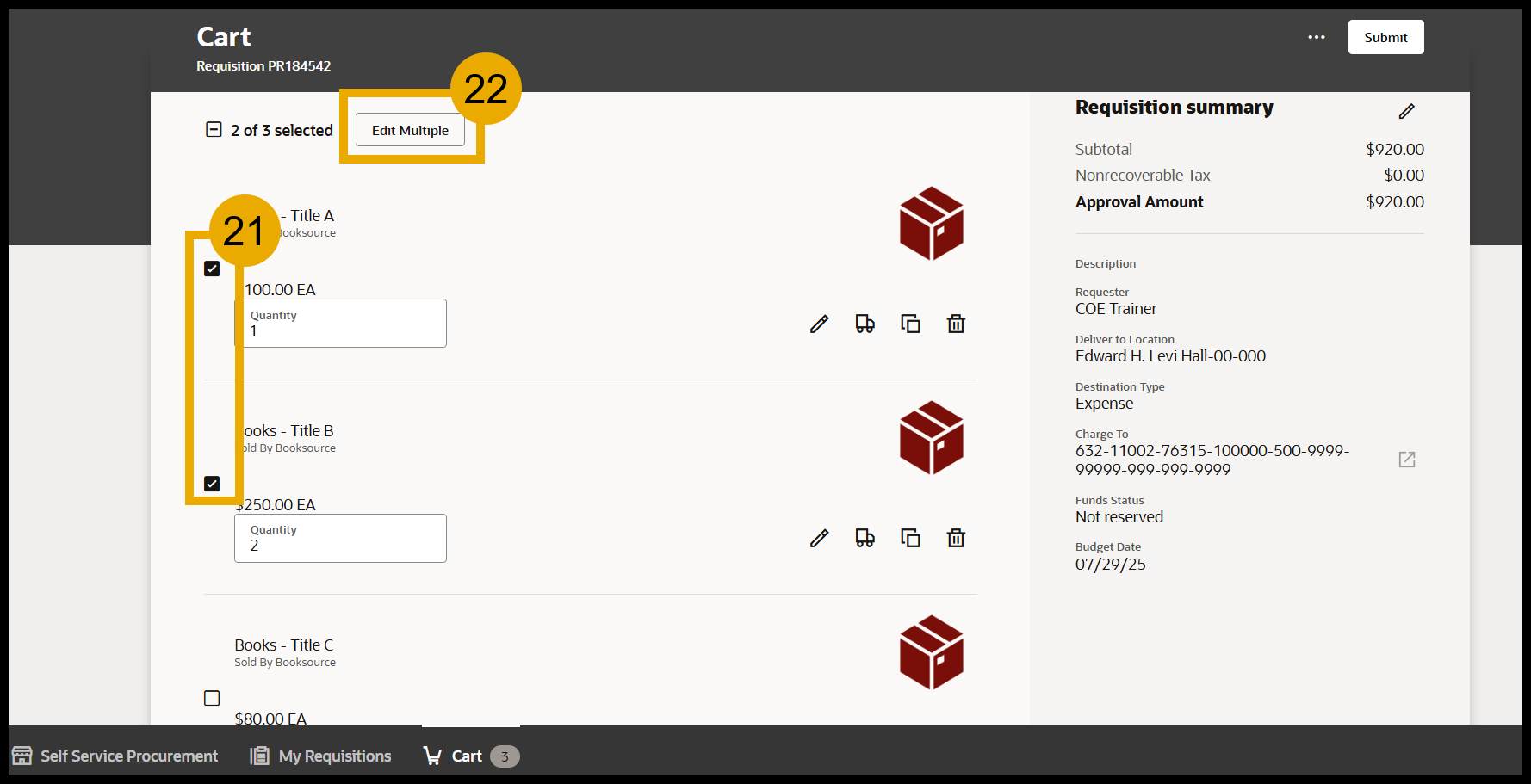This screenshot has width=1531, height=784.
Task: Click the Subtotal $920.00 value
Action: tap(1395, 149)
